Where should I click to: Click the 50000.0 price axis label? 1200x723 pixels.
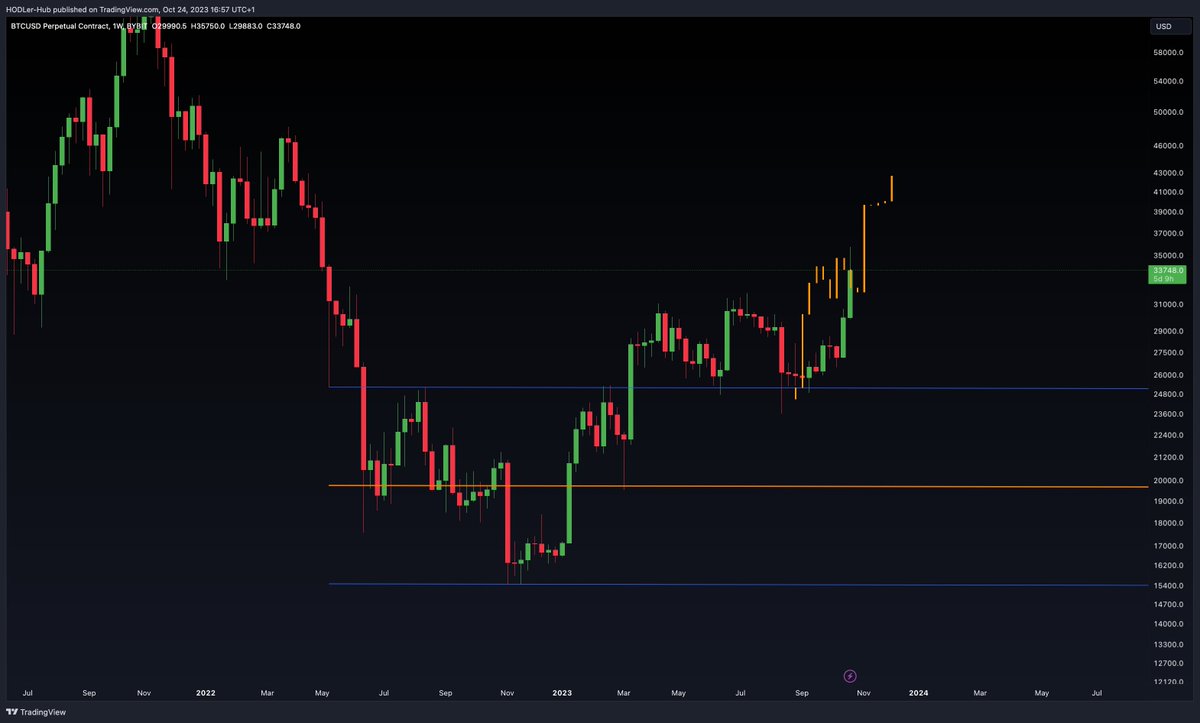(x=1168, y=112)
